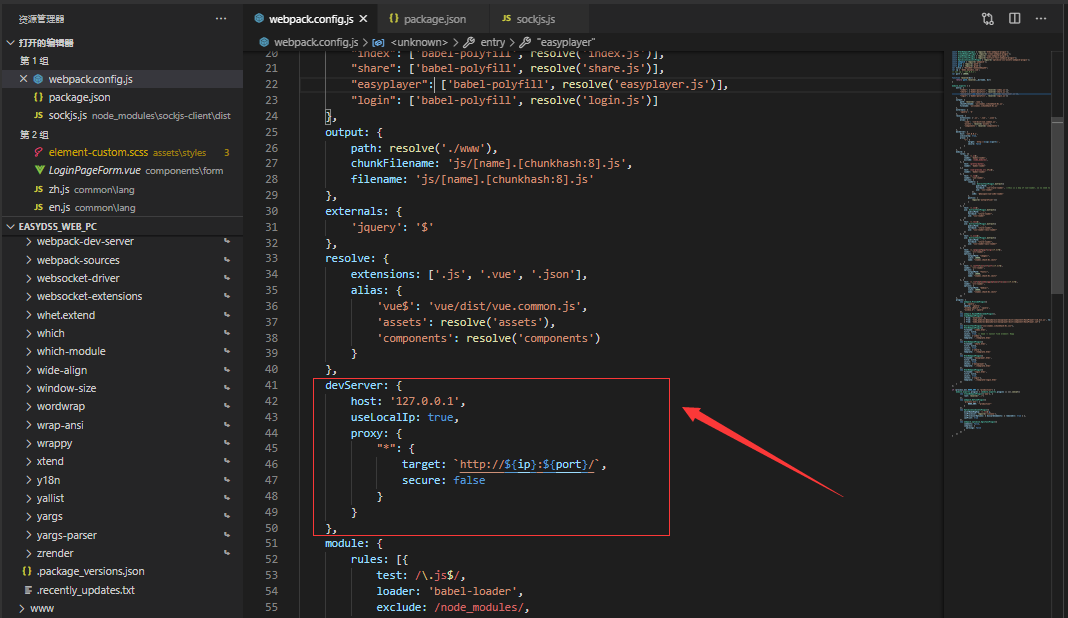
Task: Click the text file icon beside .recently_updates.txt
Action: tap(28, 590)
